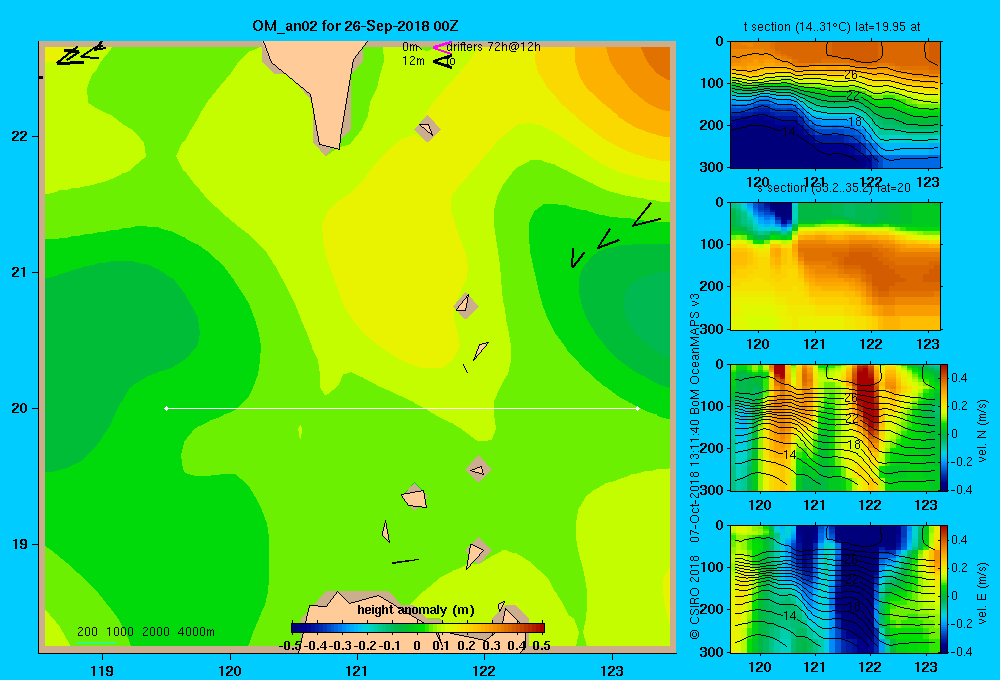Click the magenta 0m drifter arrow in legend
This screenshot has width=1000, height=680.
click(442, 47)
